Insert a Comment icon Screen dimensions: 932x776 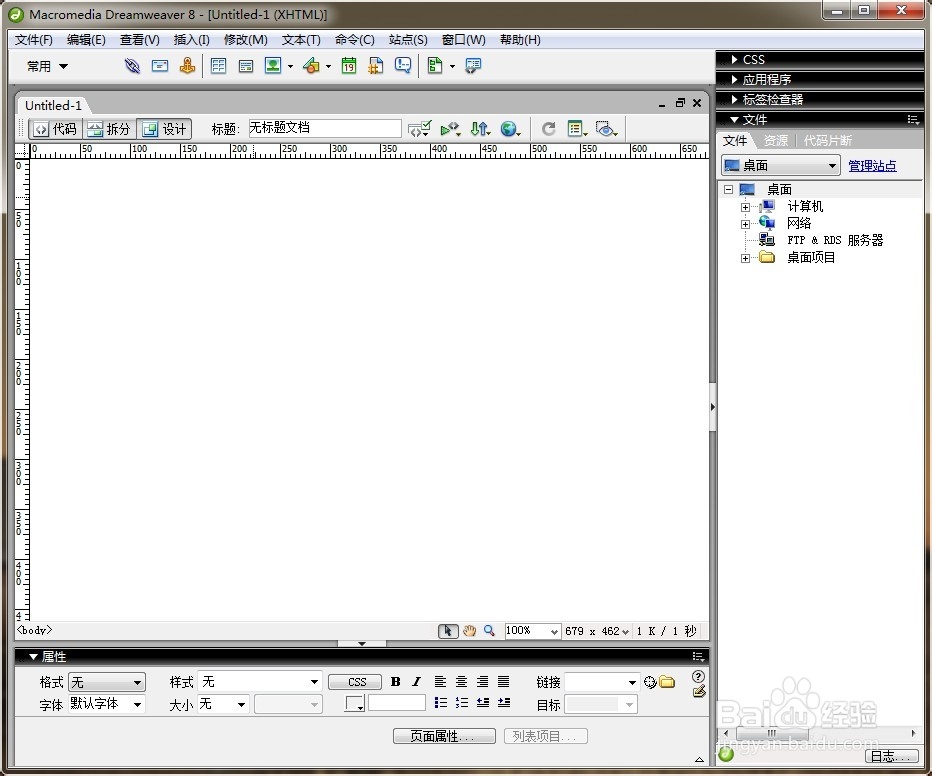coord(402,65)
